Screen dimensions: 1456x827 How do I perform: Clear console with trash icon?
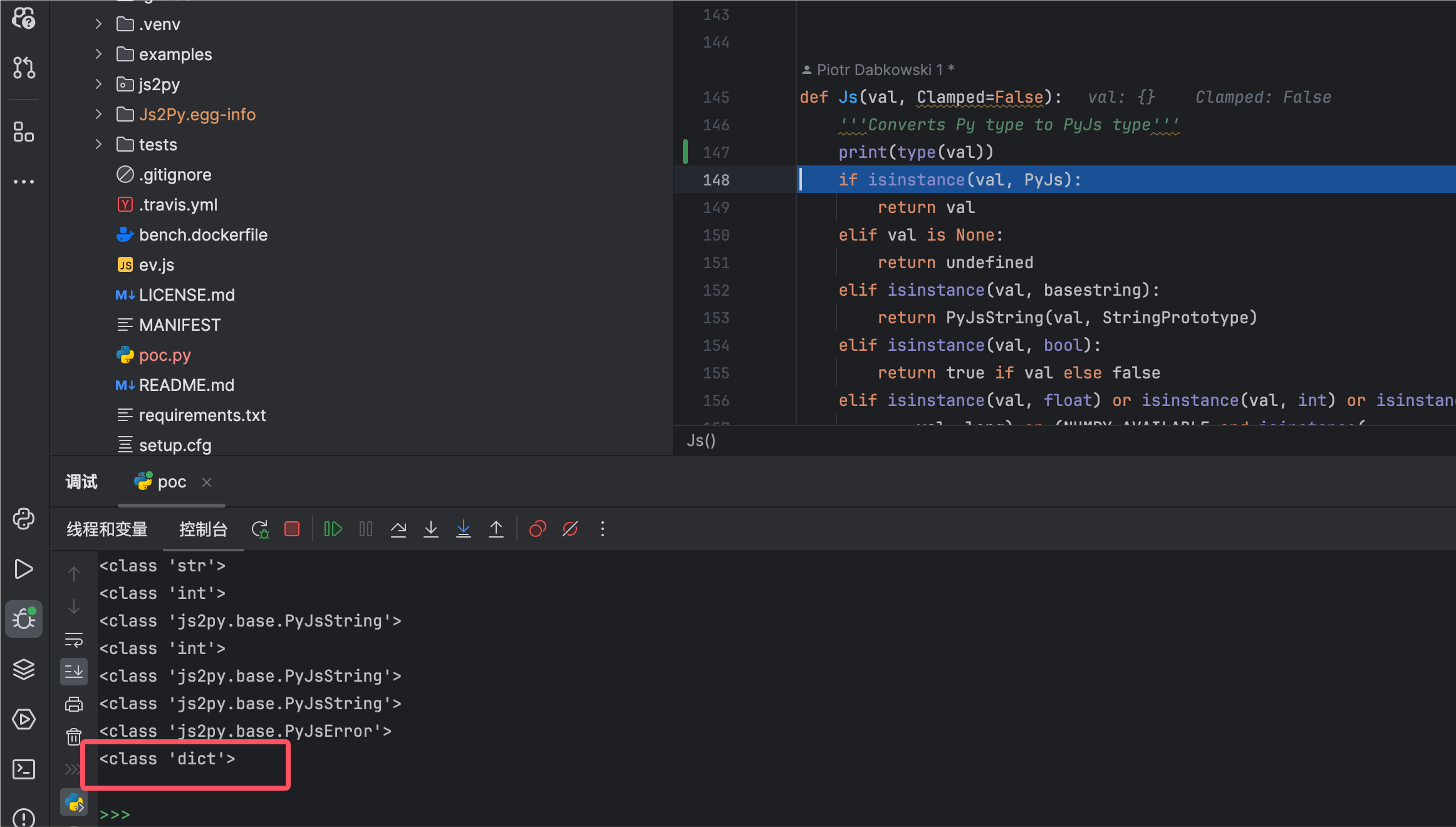click(x=74, y=736)
